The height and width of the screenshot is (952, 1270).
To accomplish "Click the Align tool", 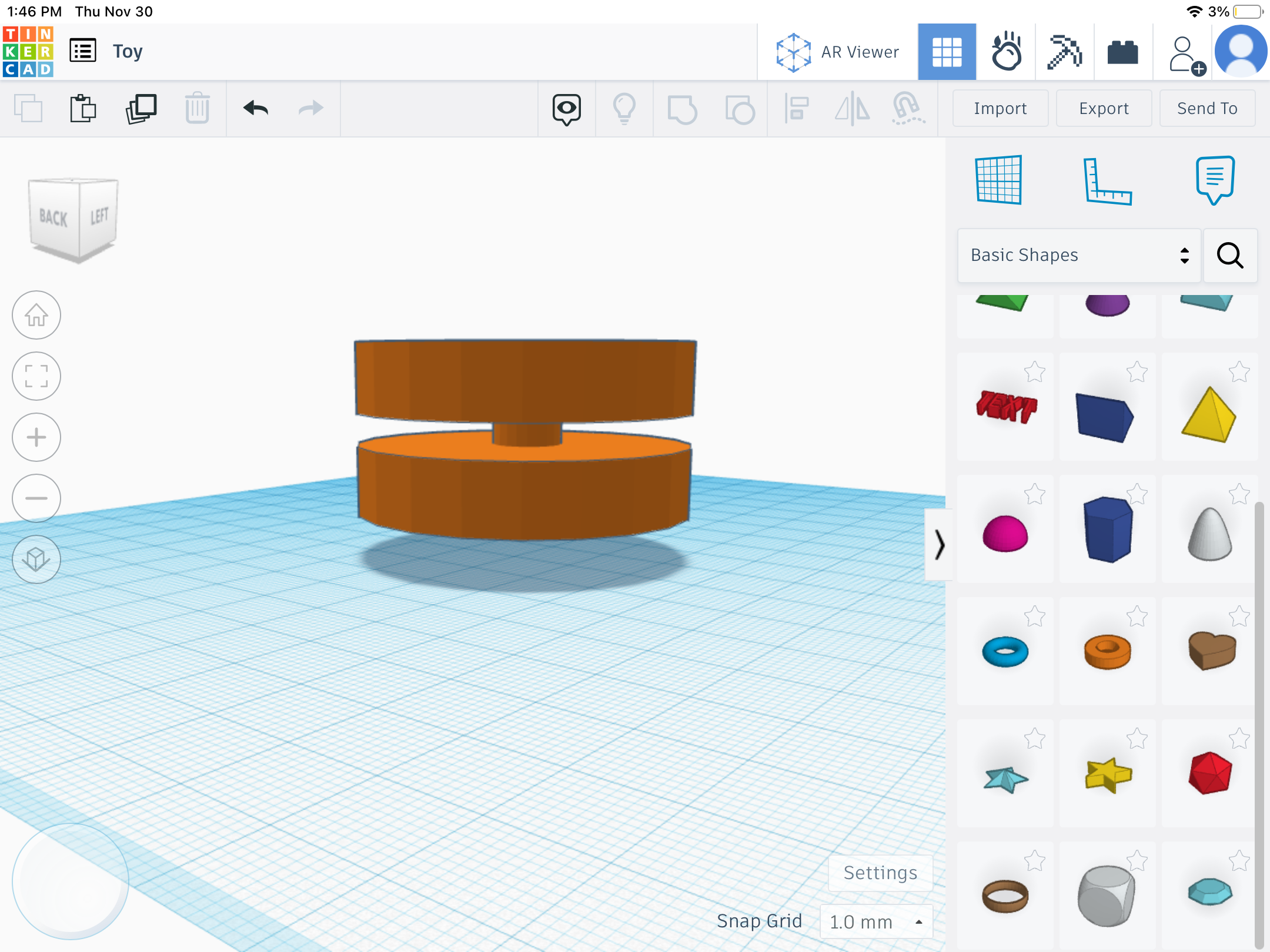I will pyautogui.click(x=797, y=109).
